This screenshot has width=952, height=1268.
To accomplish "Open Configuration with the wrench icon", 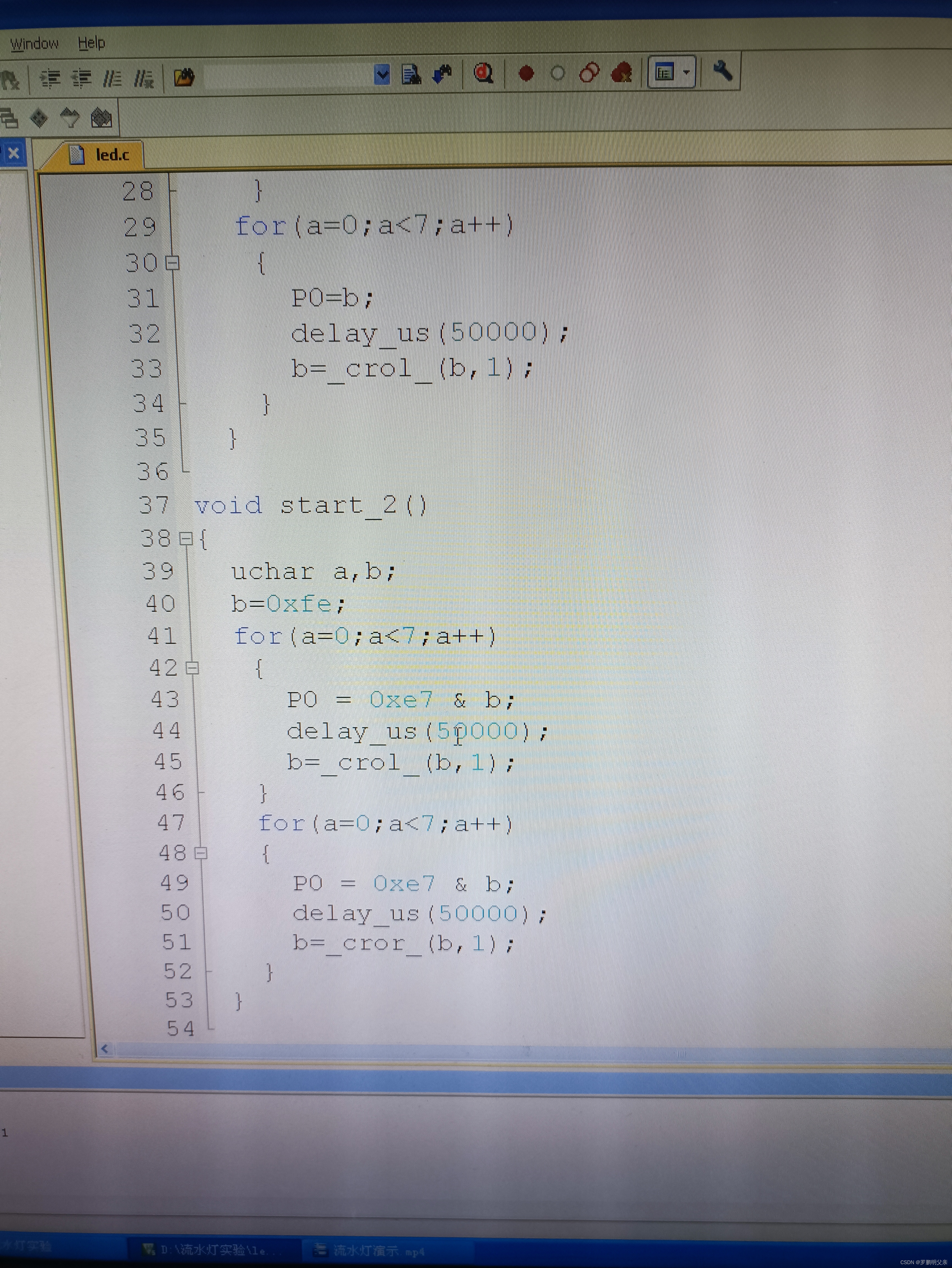I will coord(723,71).
